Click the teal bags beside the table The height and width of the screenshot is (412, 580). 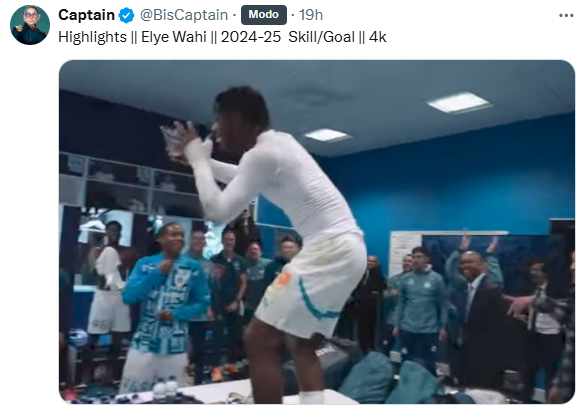(x=388, y=379)
